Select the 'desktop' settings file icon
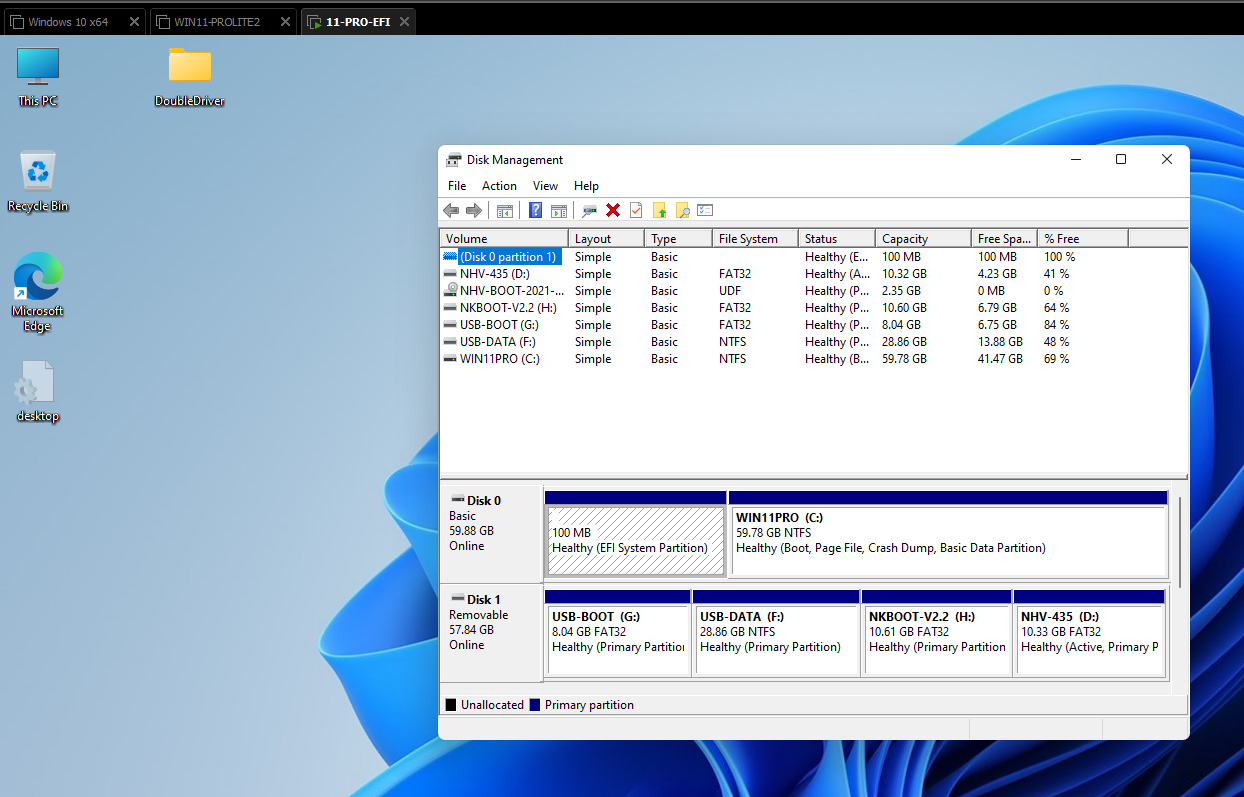The height and width of the screenshot is (797, 1244). (38, 392)
